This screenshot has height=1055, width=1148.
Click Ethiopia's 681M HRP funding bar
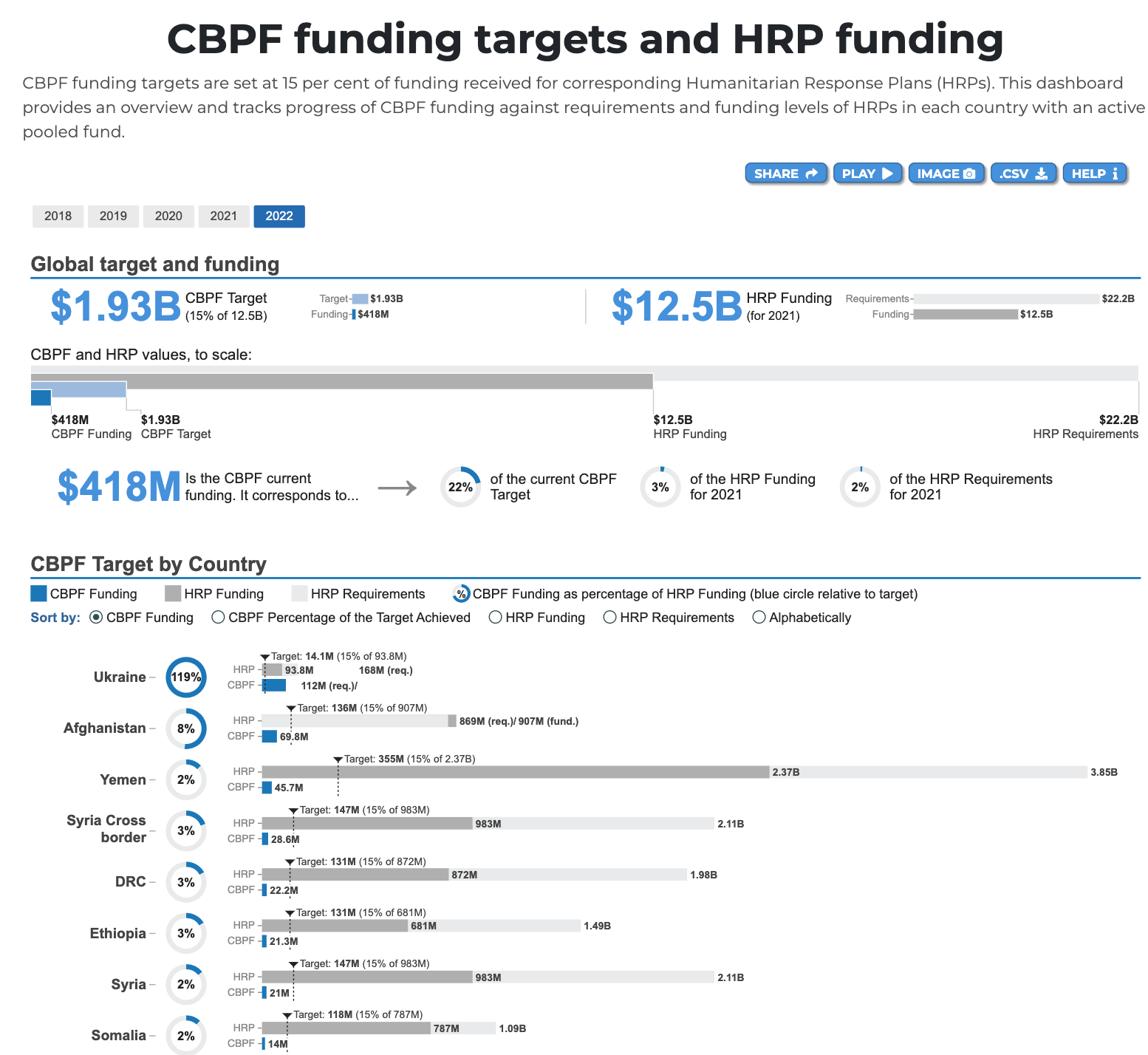(335, 926)
